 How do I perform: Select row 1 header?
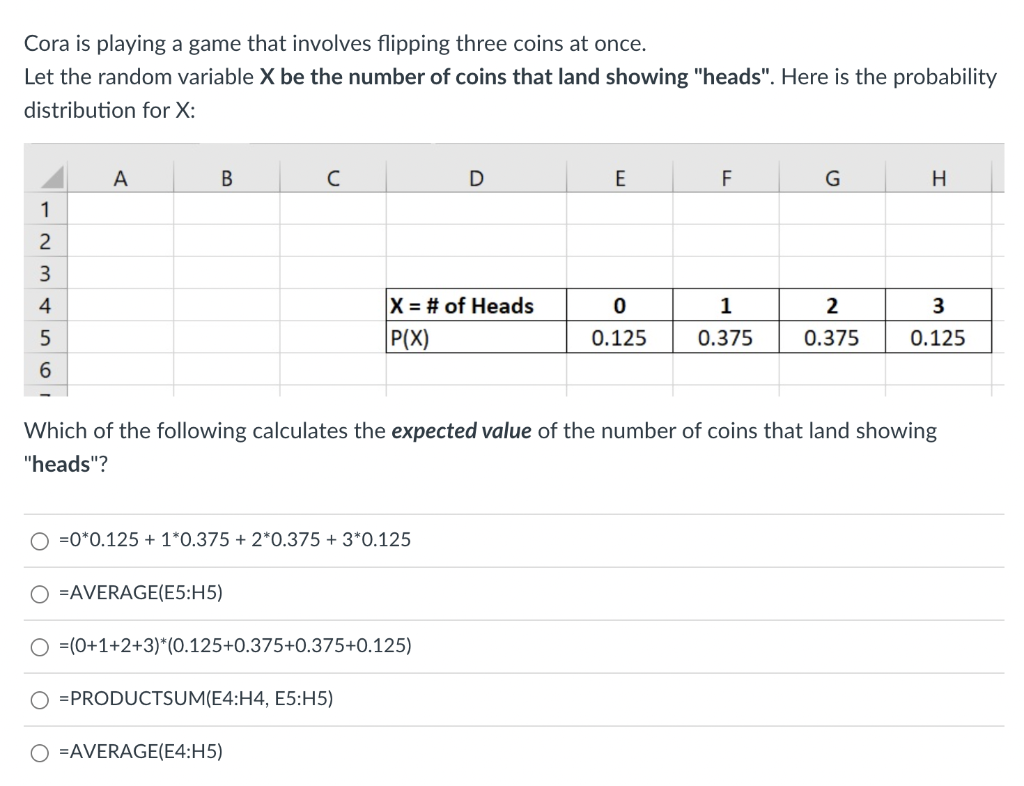click(x=45, y=210)
